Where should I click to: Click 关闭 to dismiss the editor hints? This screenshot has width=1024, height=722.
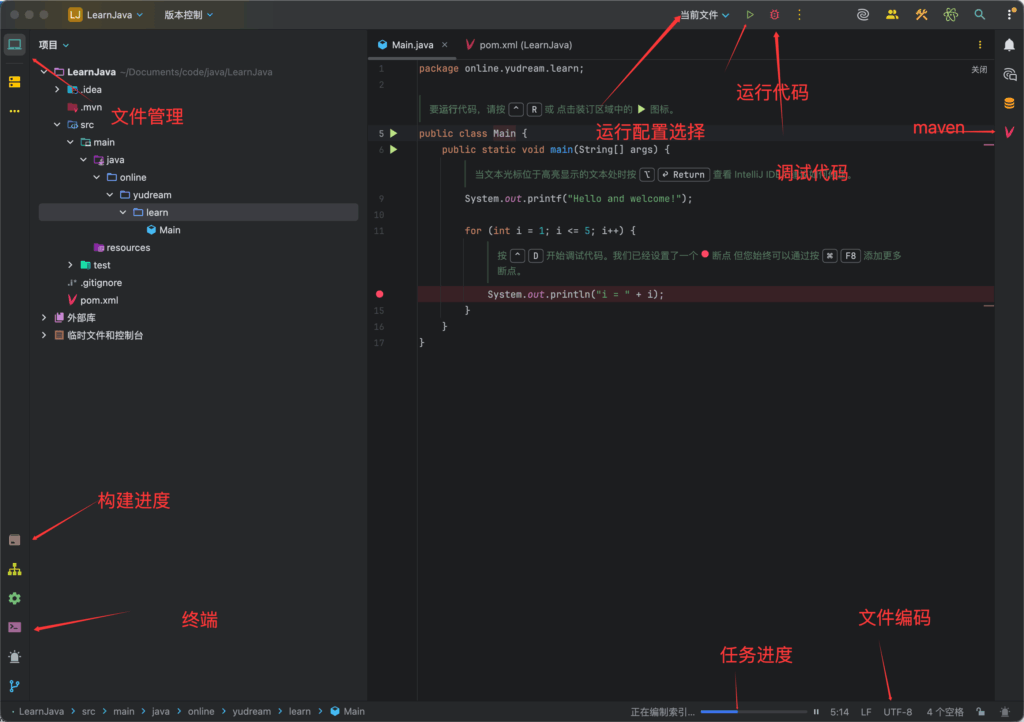(978, 70)
